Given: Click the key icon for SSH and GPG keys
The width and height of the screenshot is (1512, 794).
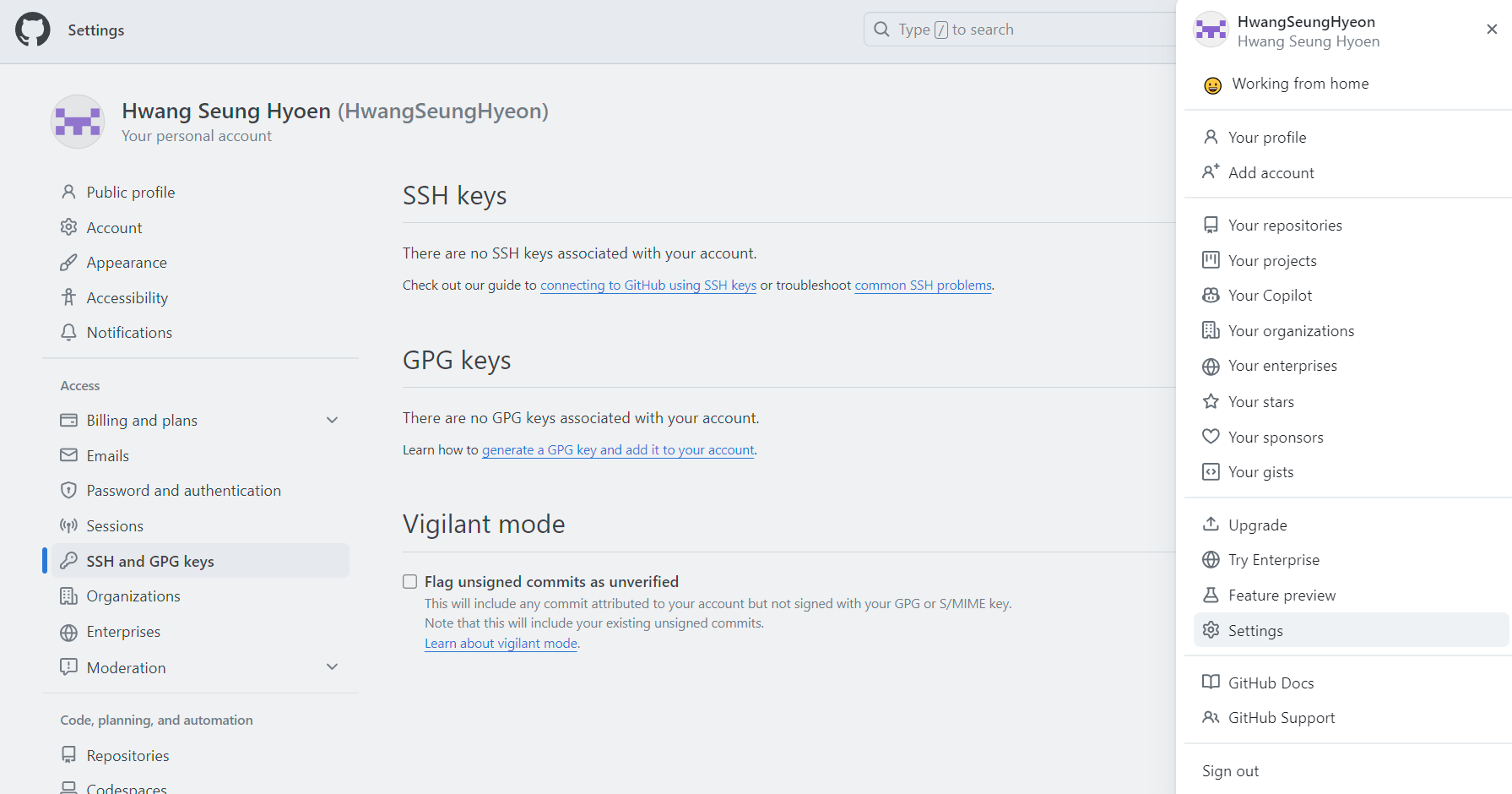Looking at the screenshot, I should [68, 561].
